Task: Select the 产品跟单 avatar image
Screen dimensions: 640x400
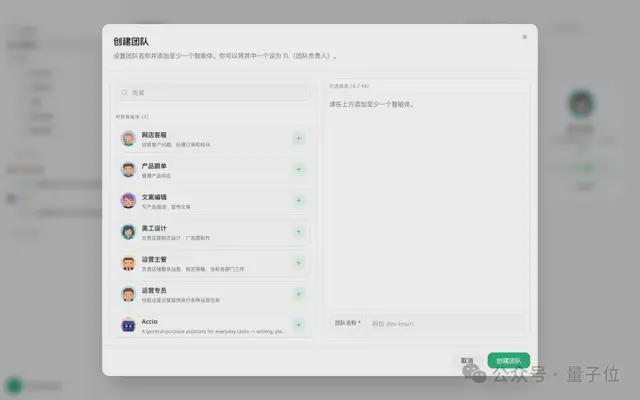Action: 128,169
